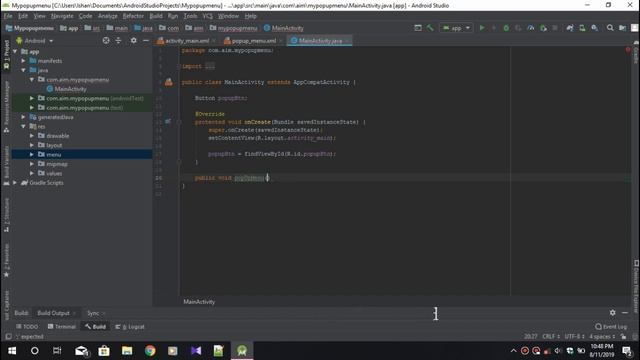Open the Terminal tool window

tap(62, 327)
